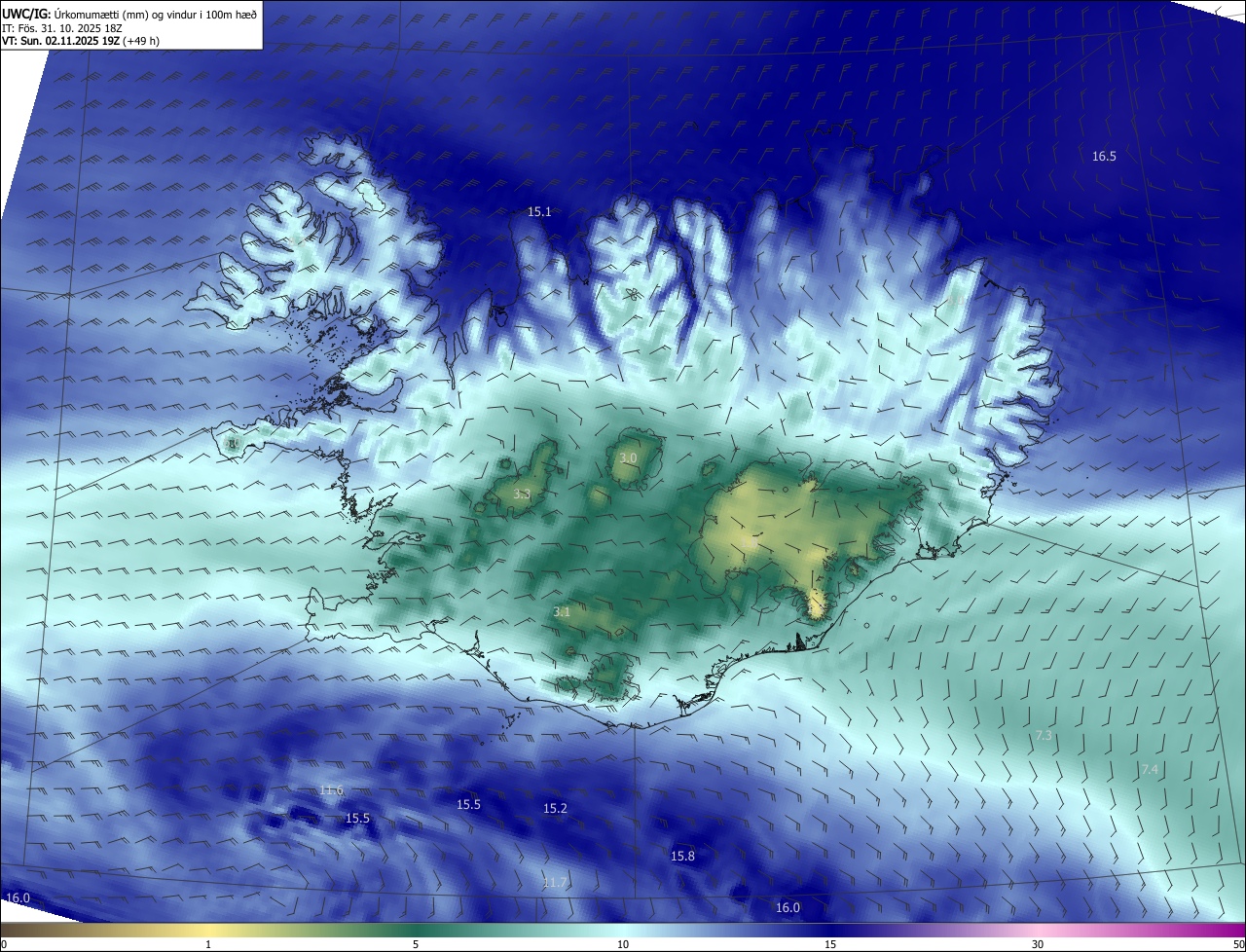Click the 11.7 value label
Image resolution: width=1246 pixels, height=952 pixels.
554,883
